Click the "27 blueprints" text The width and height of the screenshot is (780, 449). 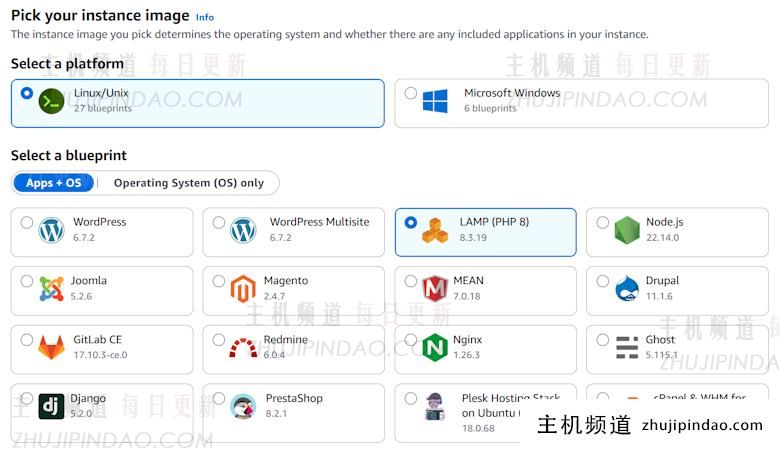(x=103, y=108)
